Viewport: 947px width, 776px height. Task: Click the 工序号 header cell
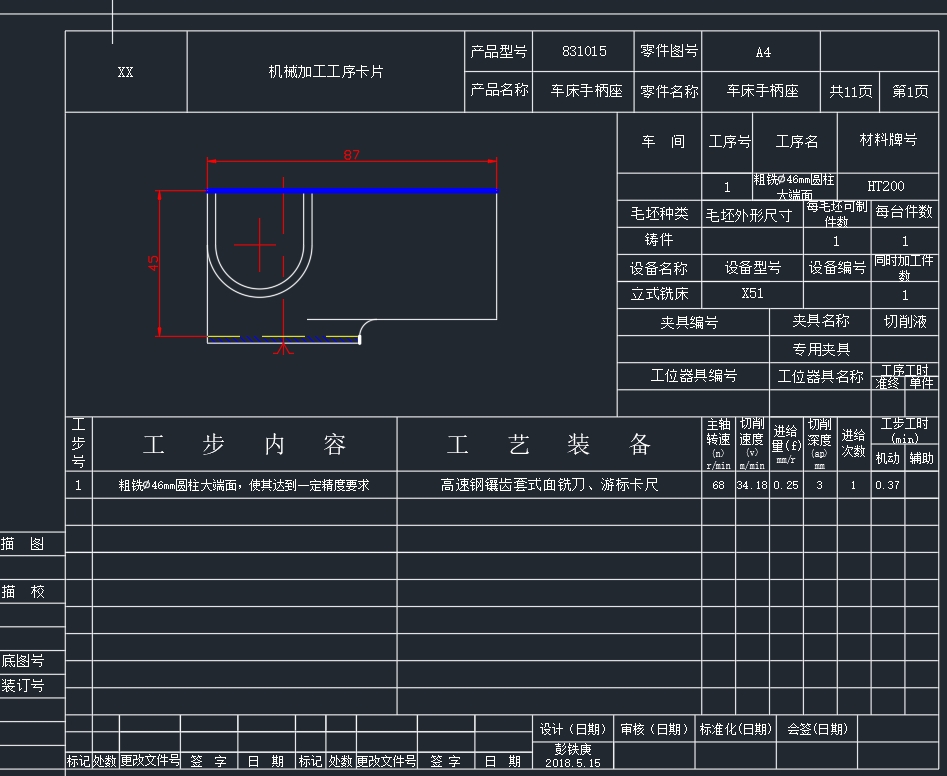(729, 141)
